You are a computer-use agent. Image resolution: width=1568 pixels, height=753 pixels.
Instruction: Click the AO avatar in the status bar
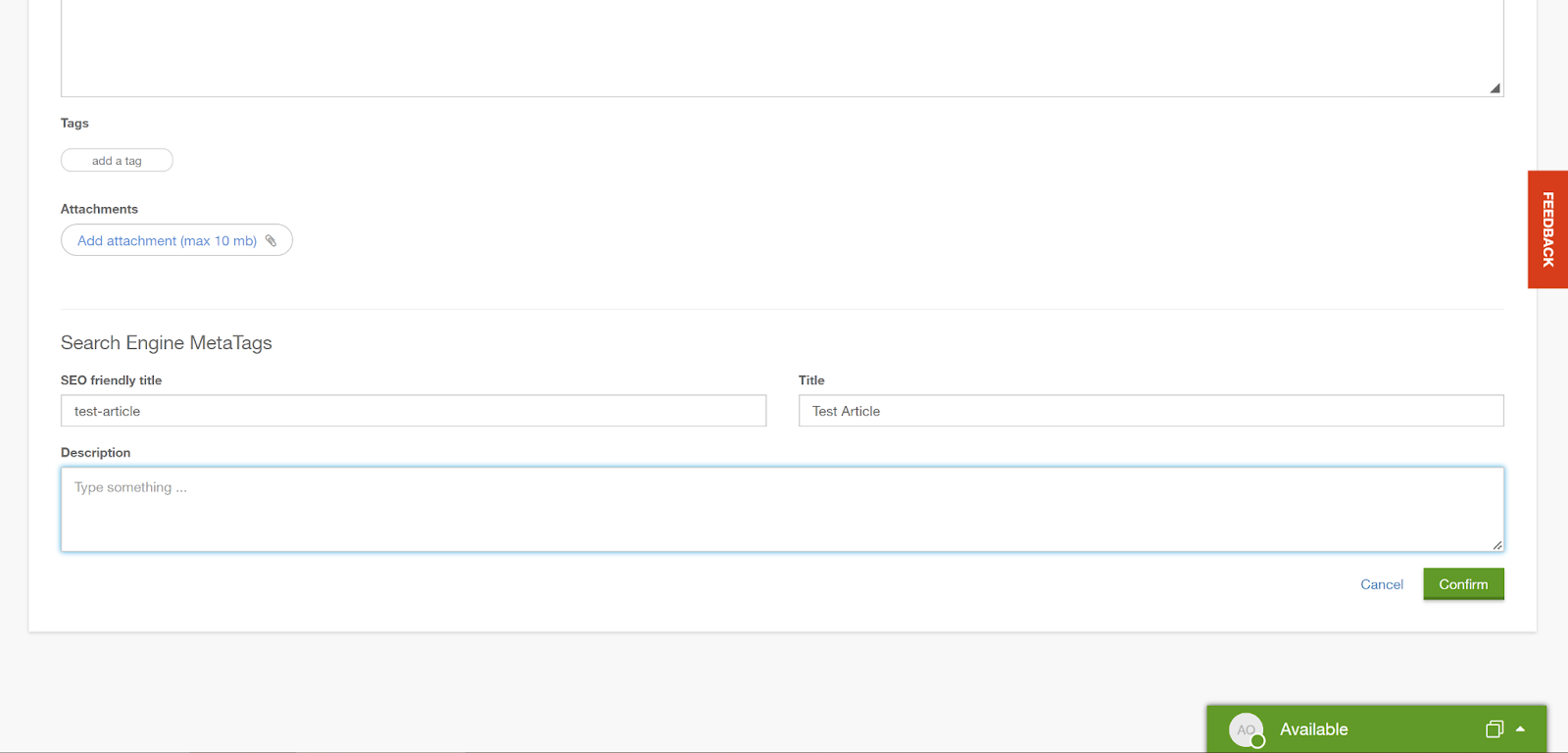[x=1247, y=730]
